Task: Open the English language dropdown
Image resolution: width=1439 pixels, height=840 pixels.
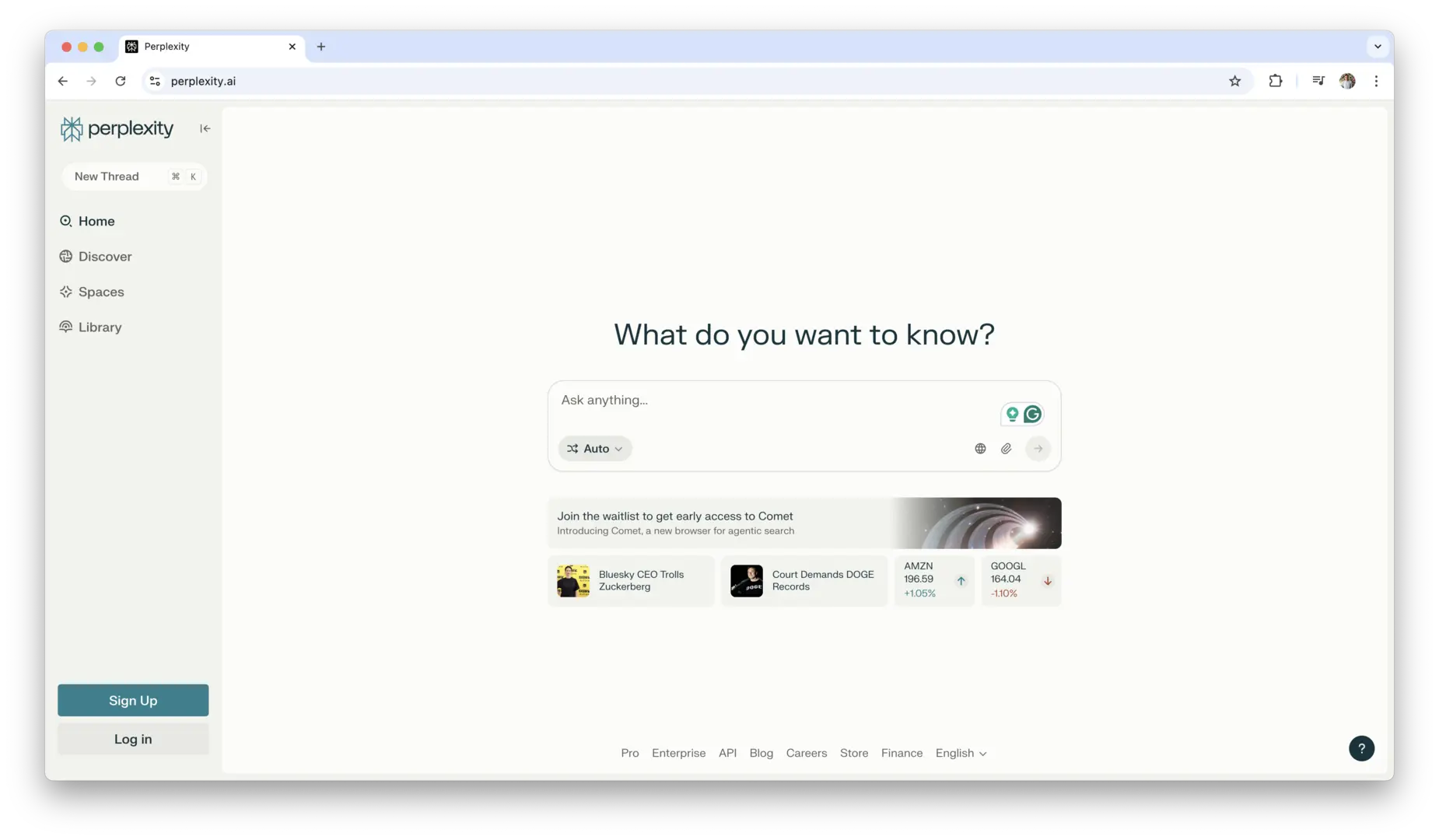Action: 961,753
